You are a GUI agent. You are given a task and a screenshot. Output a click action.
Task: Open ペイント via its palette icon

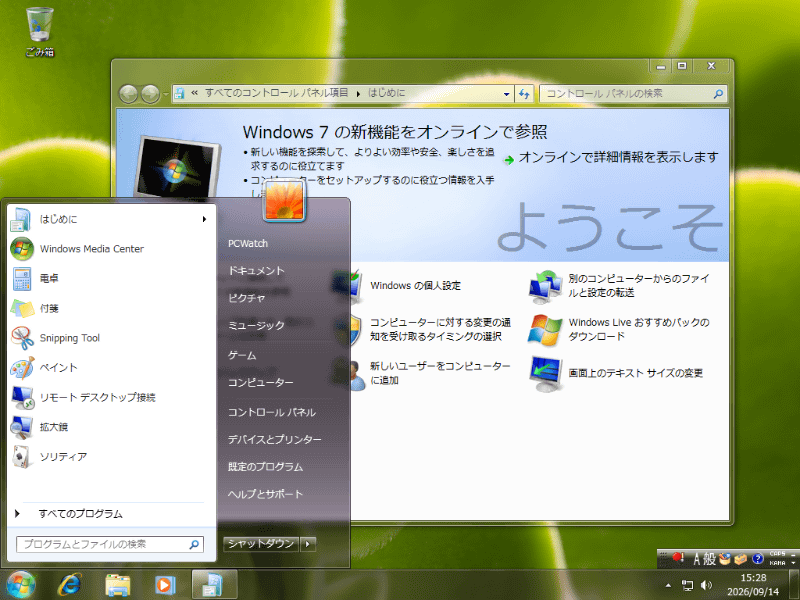point(21,367)
